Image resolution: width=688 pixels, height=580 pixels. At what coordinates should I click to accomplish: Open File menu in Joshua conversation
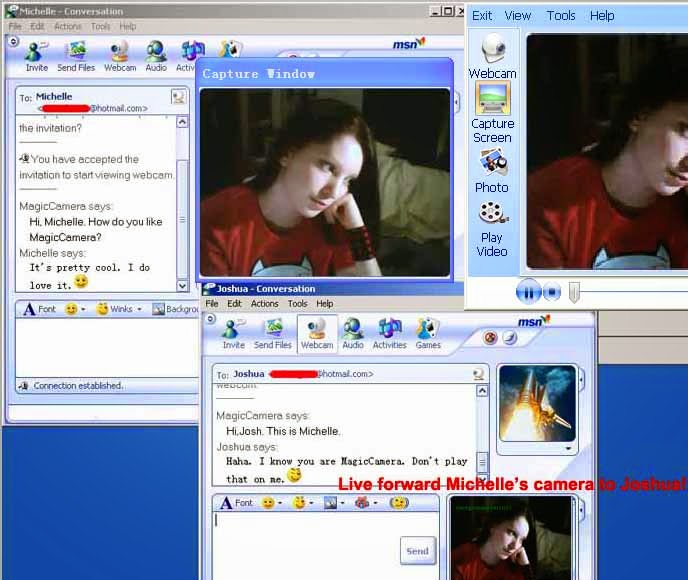coord(211,304)
